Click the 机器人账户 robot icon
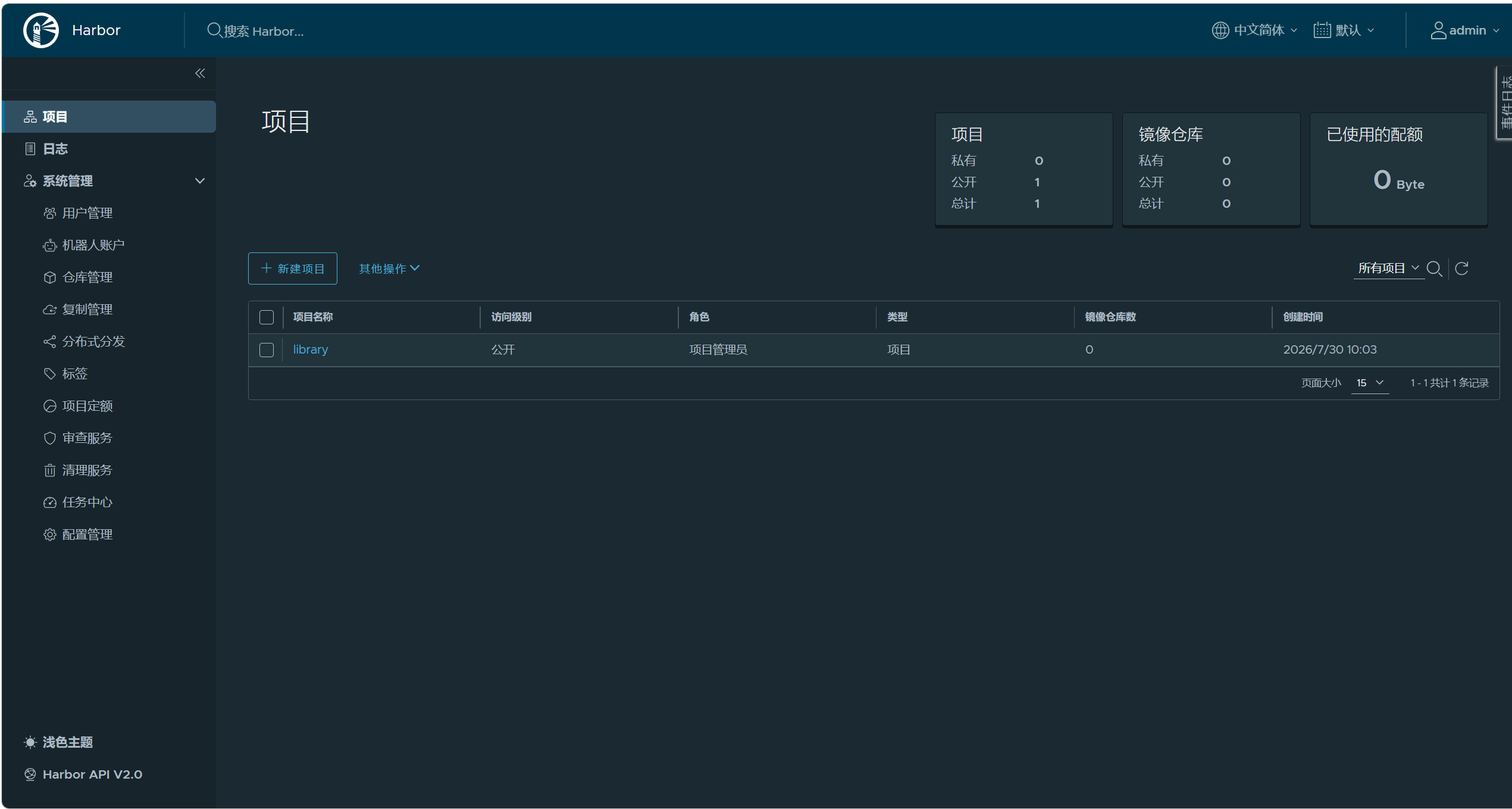The image size is (1512, 809). 50,245
